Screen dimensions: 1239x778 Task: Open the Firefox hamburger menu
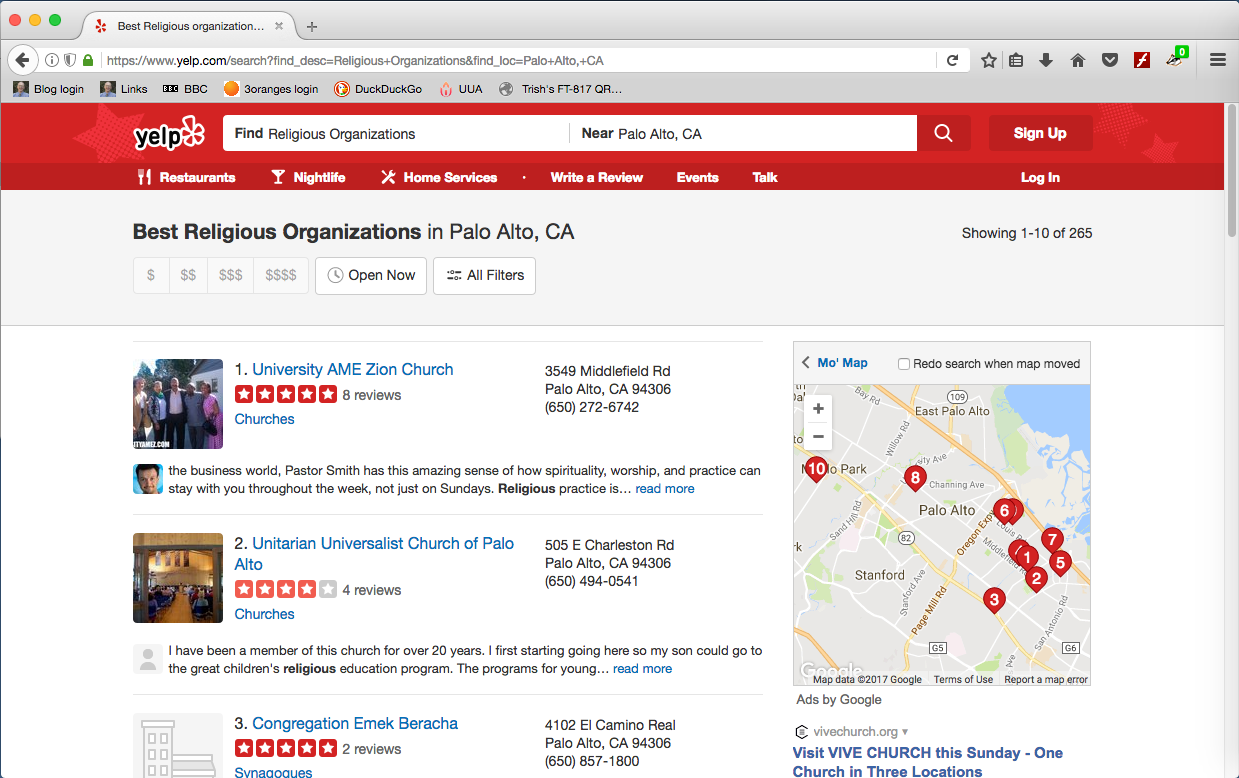click(1217, 60)
